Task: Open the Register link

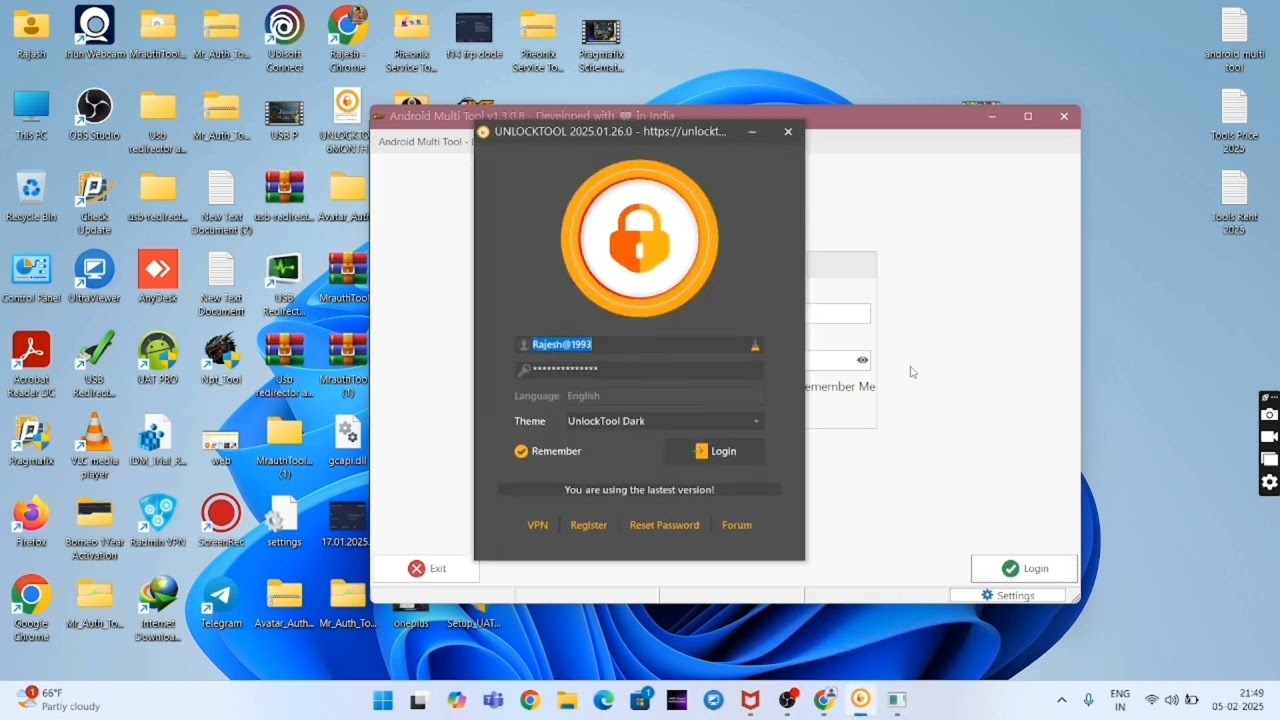Action: (589, 525)
